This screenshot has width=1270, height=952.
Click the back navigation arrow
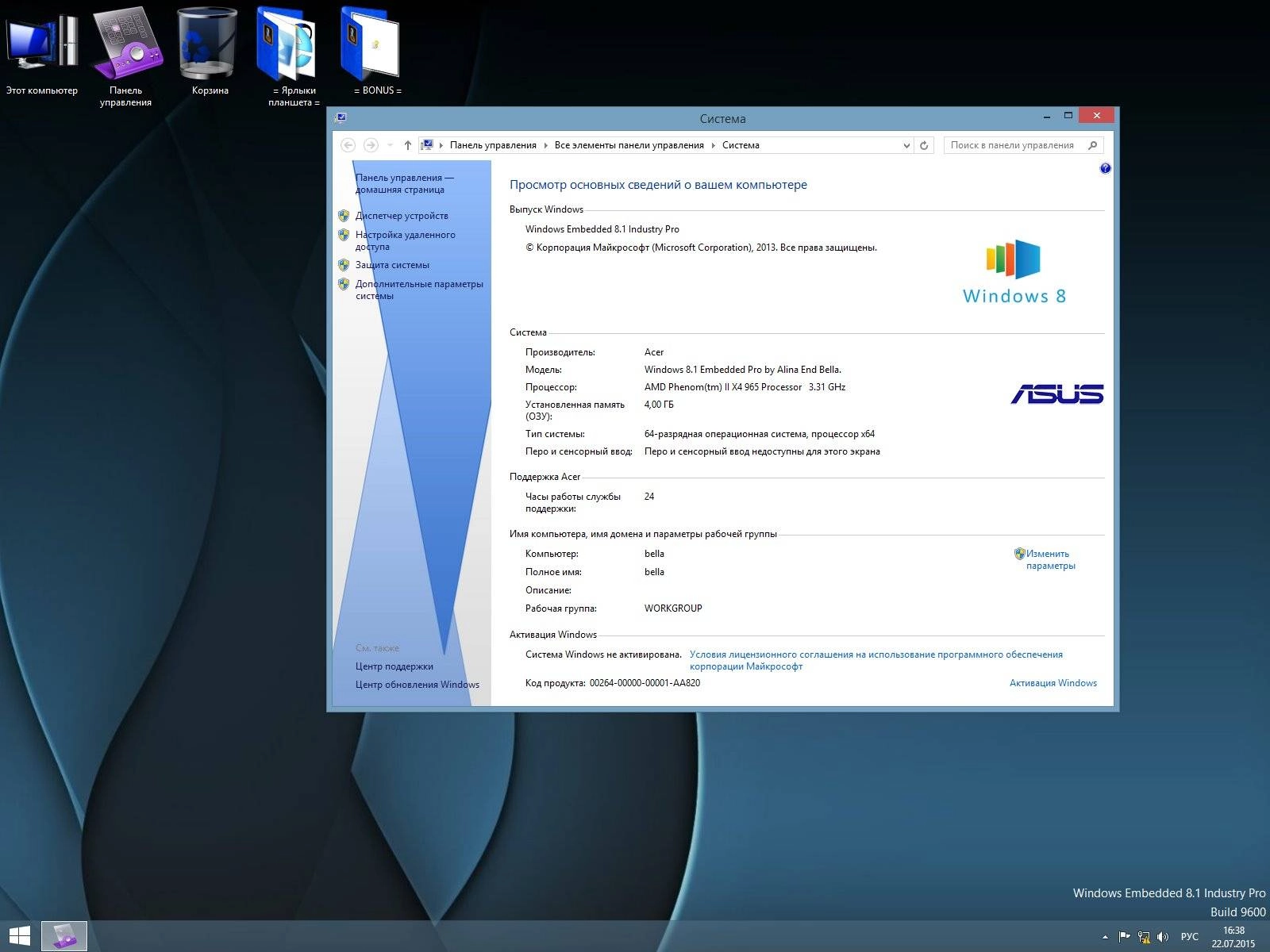tap(348, 145)
